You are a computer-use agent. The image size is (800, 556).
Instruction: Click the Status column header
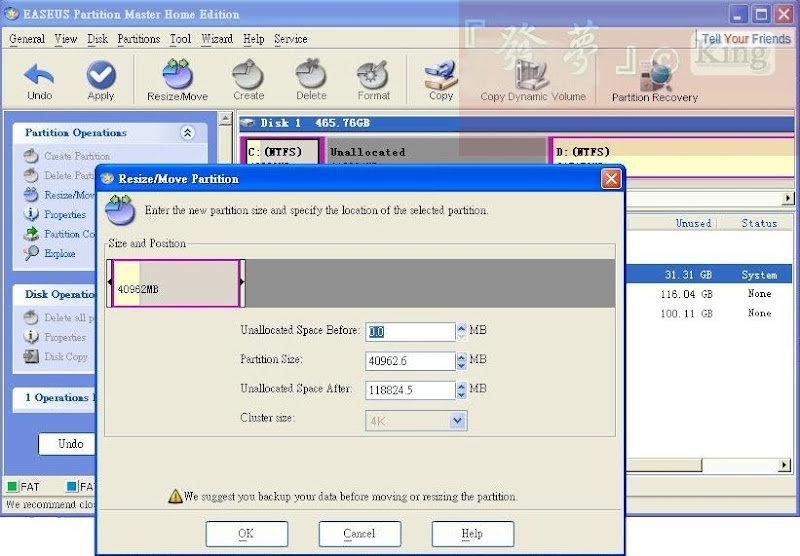point(759,223)
